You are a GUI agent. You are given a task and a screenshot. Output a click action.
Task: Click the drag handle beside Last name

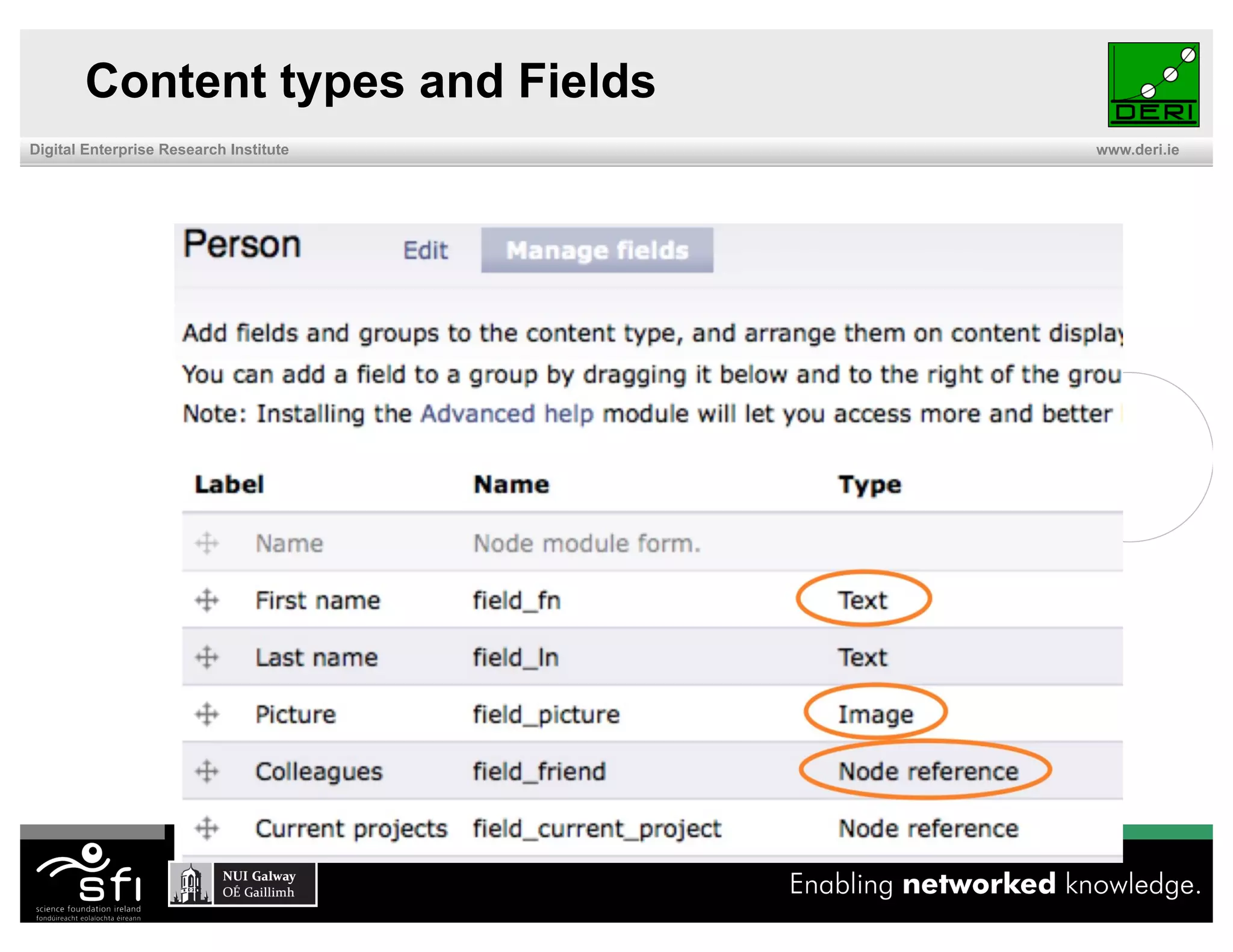(x=207, y=657)
